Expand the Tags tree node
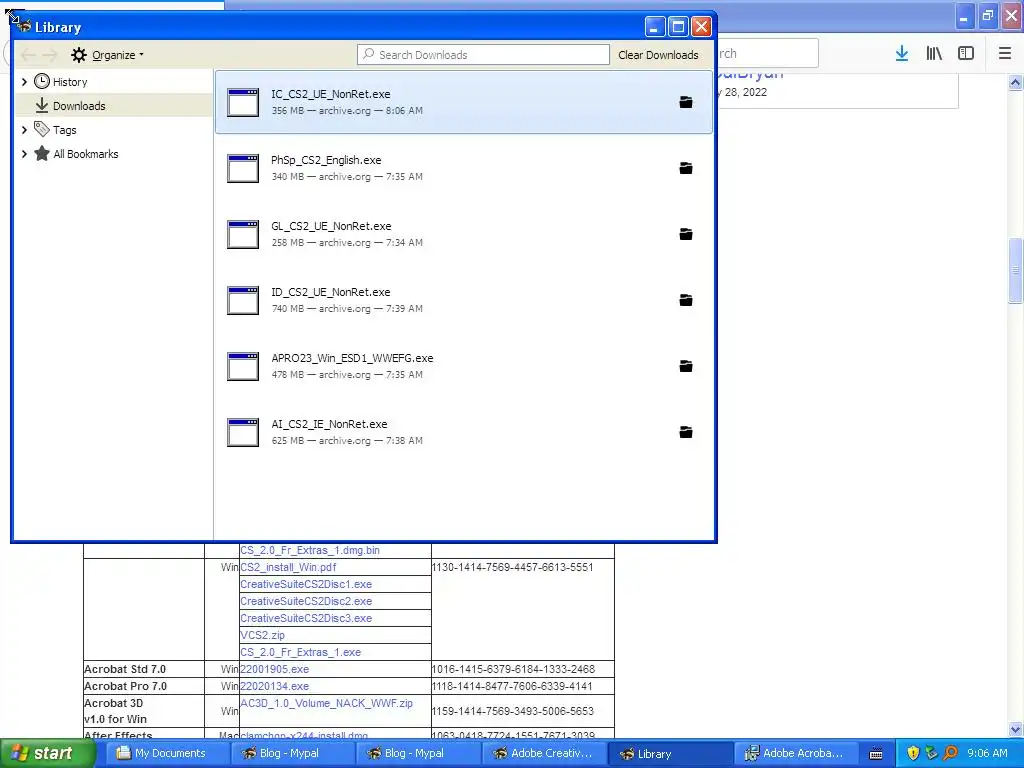The height and width of the screenshot is (768, 1024). (x=24, y=130)
